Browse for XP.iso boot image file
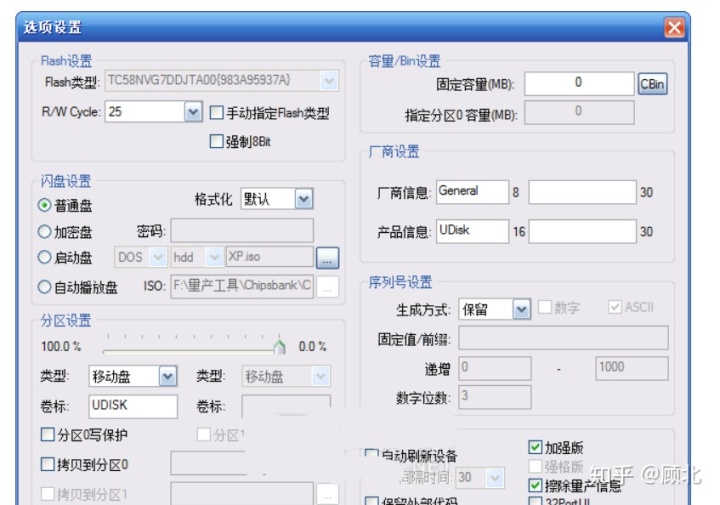Screen dimensions: 720x505 coord(327,258)
